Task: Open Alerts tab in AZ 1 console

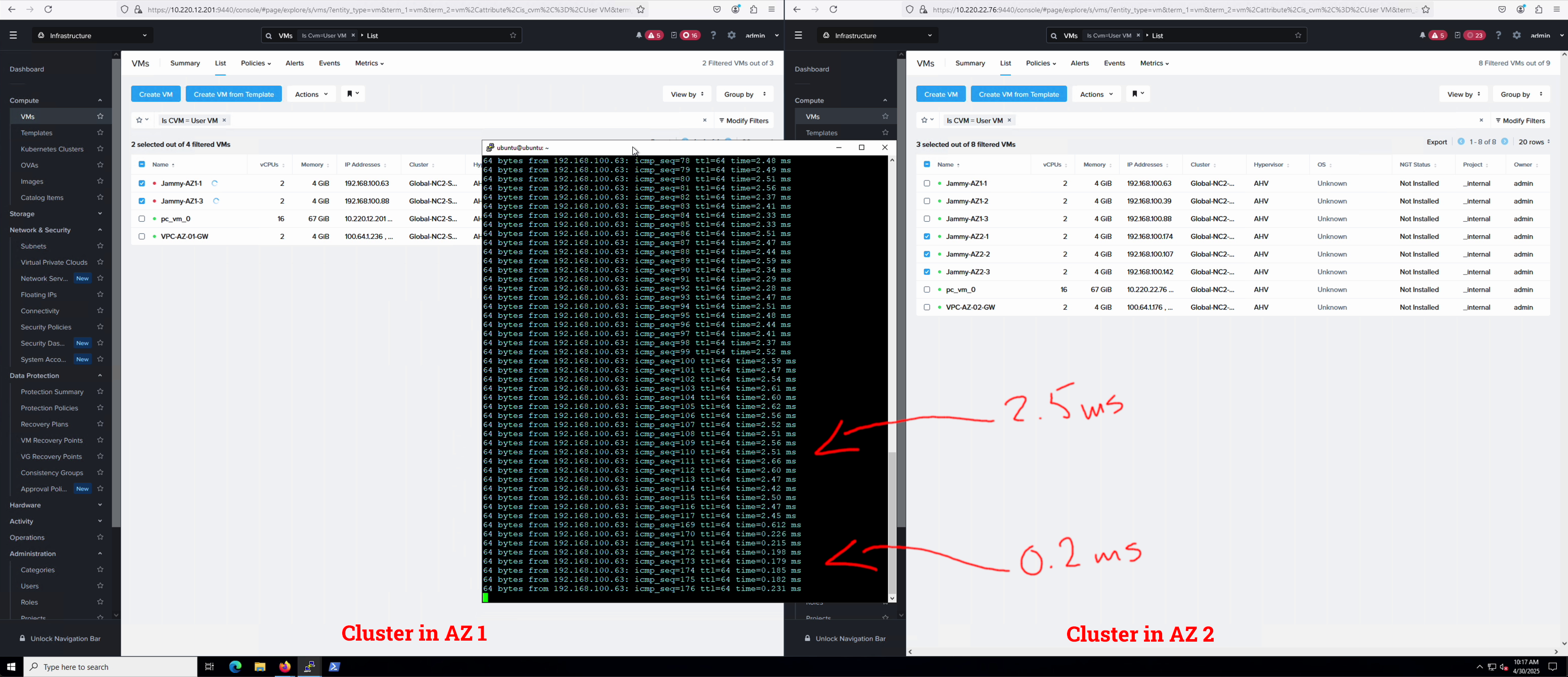Action: coord(295,63)
